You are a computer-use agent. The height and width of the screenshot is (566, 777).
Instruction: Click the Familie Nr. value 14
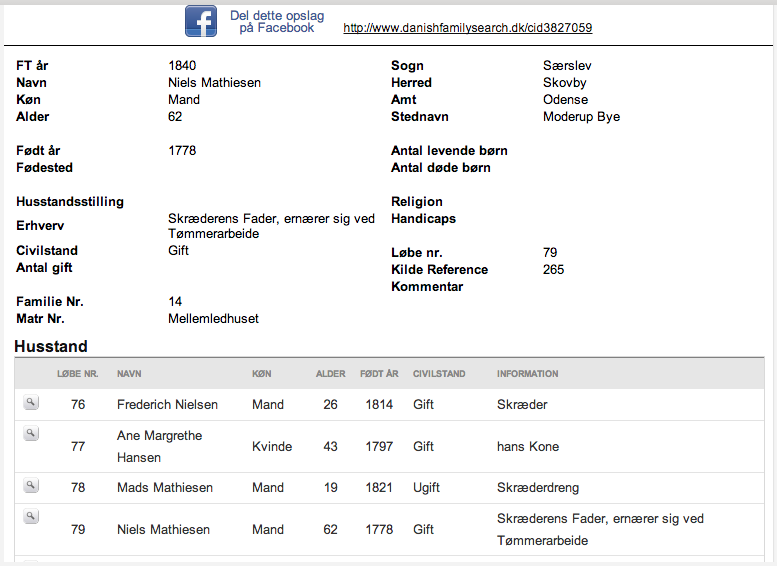(175, 301)
